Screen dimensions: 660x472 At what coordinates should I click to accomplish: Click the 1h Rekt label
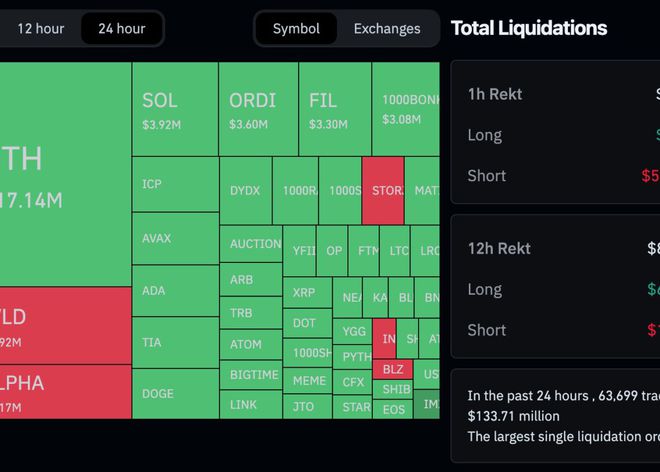tap(495, 94)
